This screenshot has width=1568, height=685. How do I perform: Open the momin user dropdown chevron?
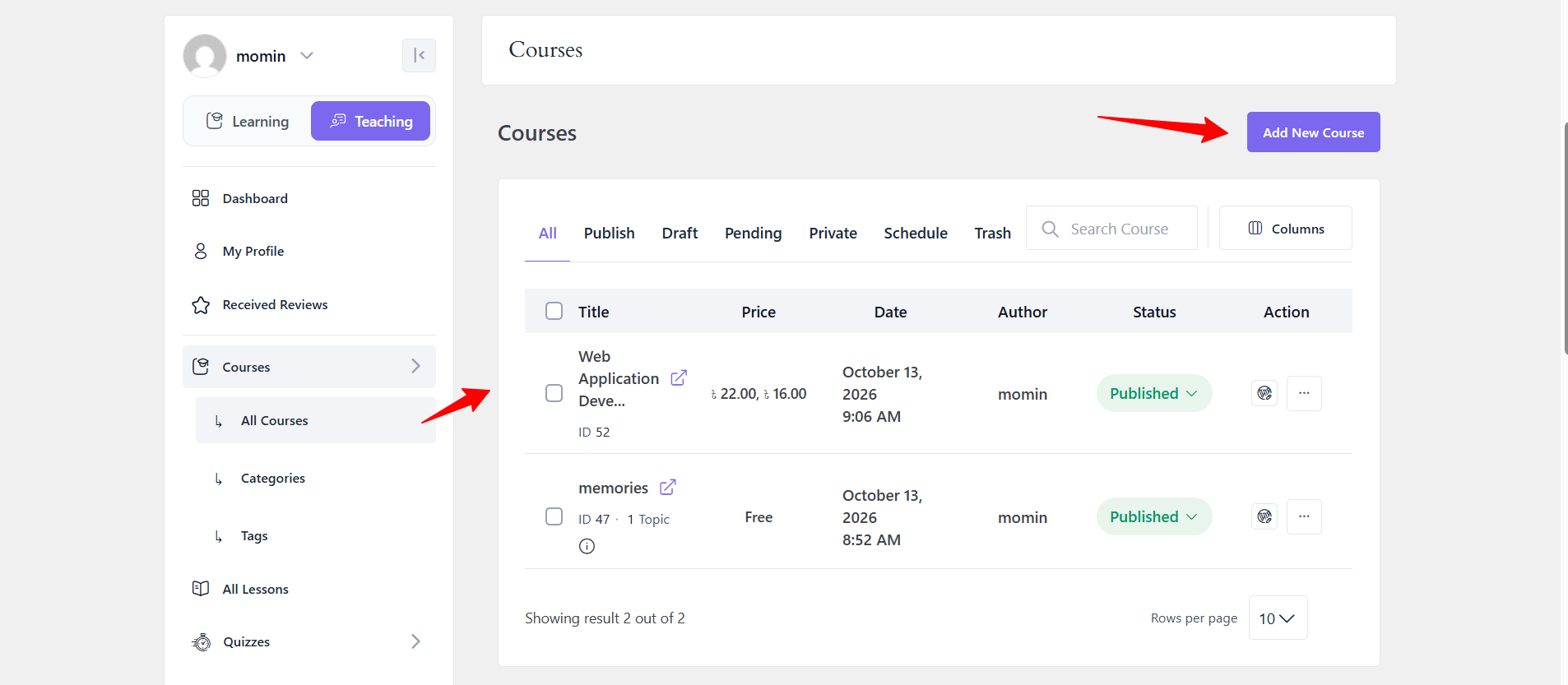pyautogui.click(x=307, y=56)
